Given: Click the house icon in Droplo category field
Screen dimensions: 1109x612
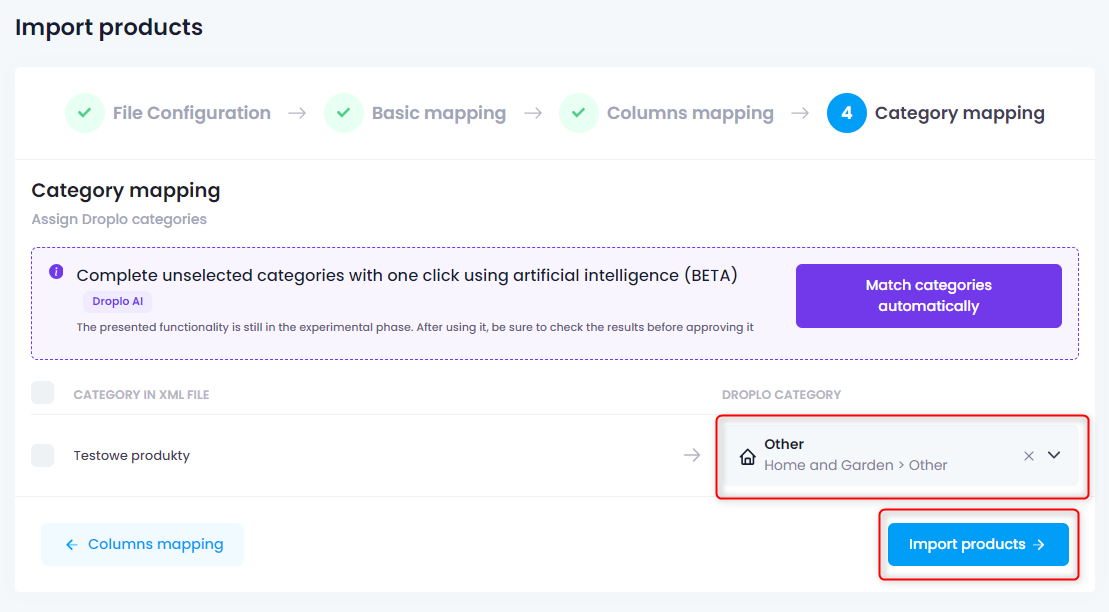Looking at the screenshot, I should click(748, 456).
